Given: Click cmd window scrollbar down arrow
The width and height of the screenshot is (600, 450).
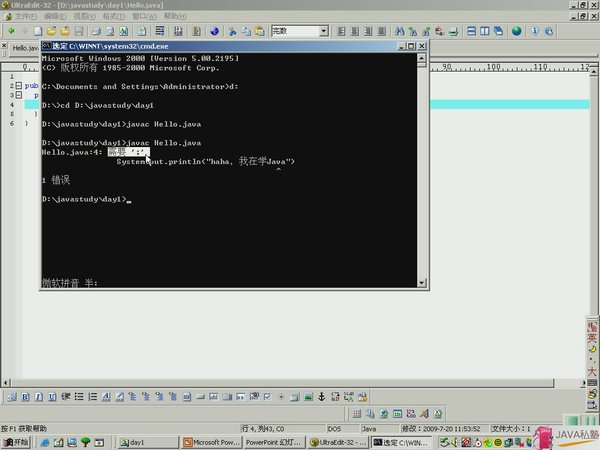Looking at the screenshot, I should [421, 283].
